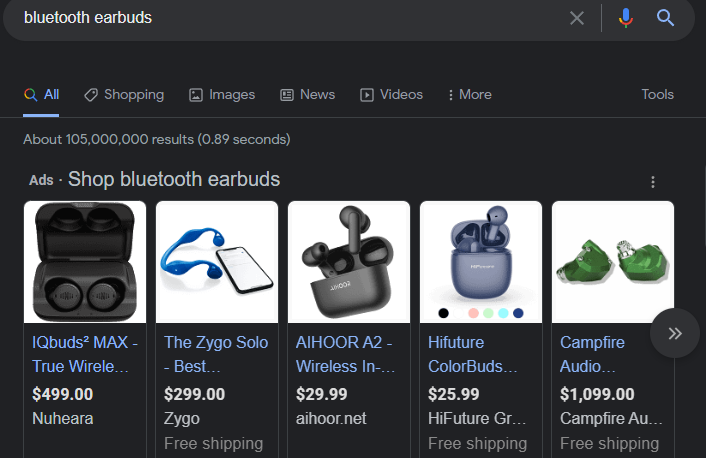706x458 pixels.
Task: Switch to the Images tab
Action: pyautogui.click(x=222, y=94)
